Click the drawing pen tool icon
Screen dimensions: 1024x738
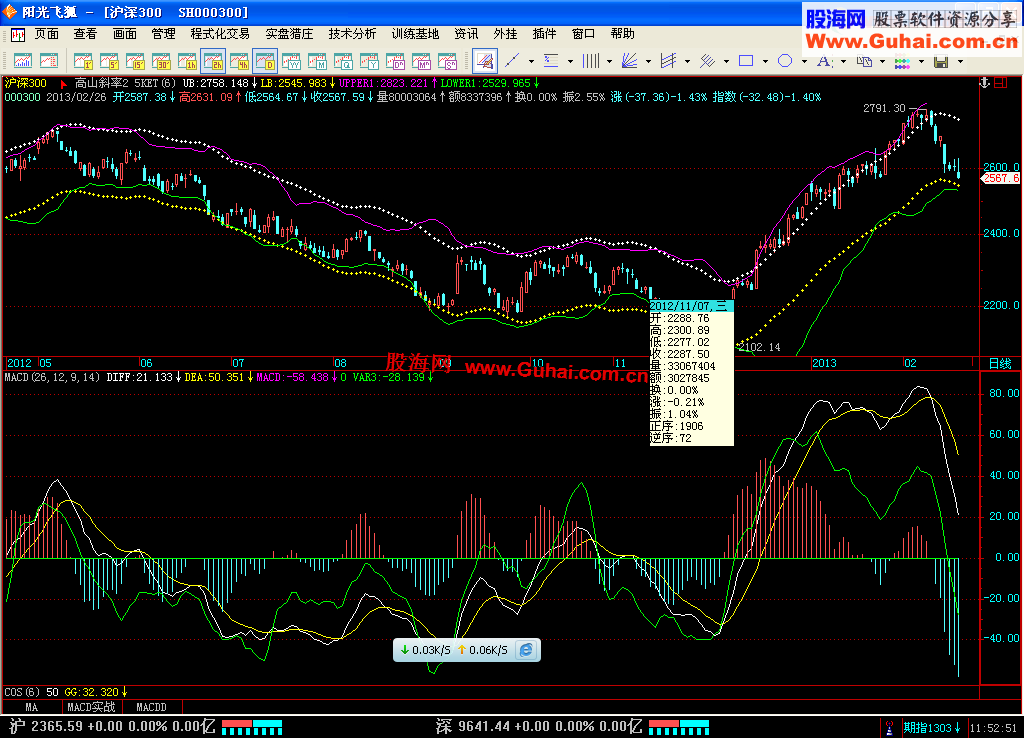[x=484, y=61]
